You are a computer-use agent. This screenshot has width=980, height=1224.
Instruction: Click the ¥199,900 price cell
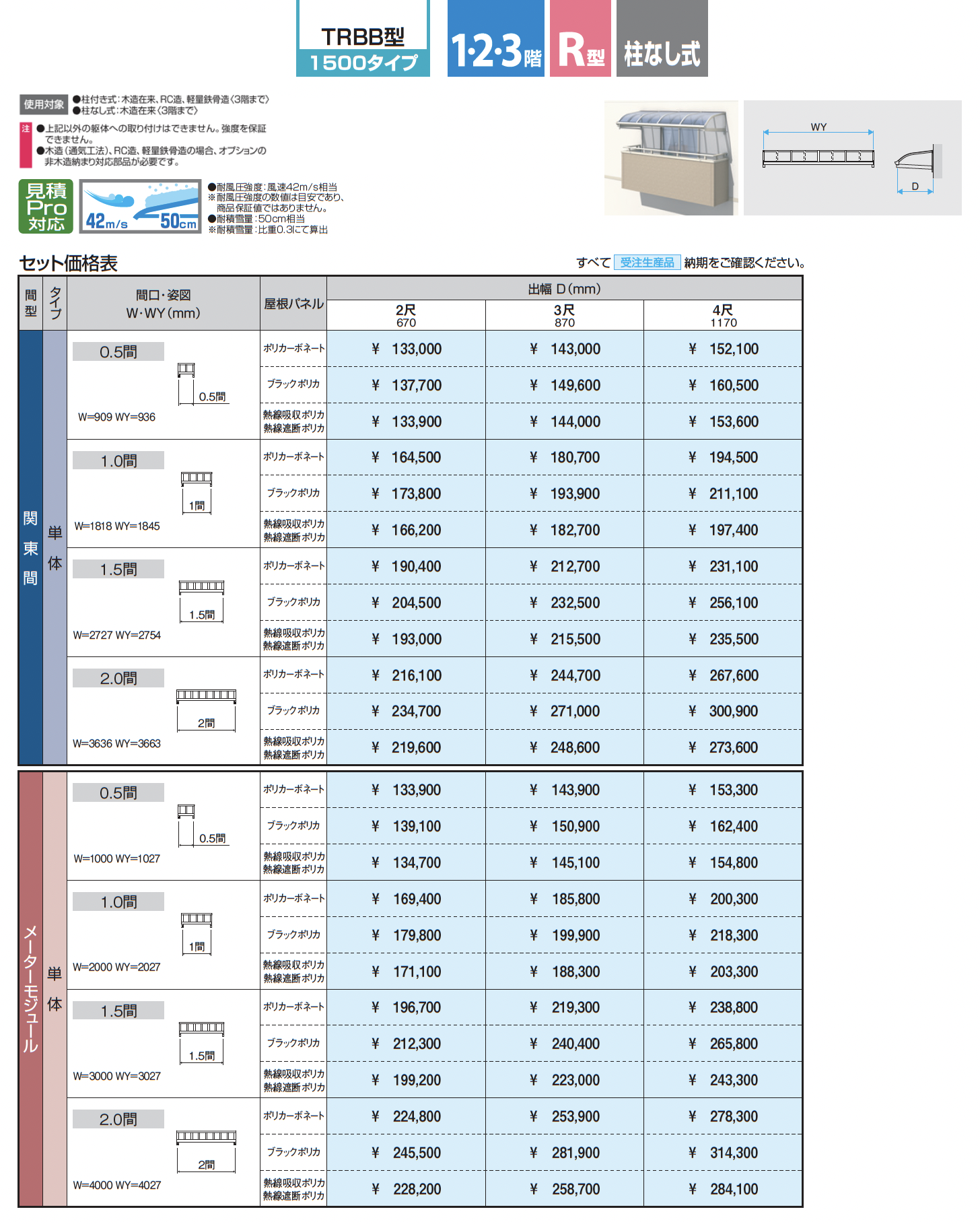[x=565, y=935]
